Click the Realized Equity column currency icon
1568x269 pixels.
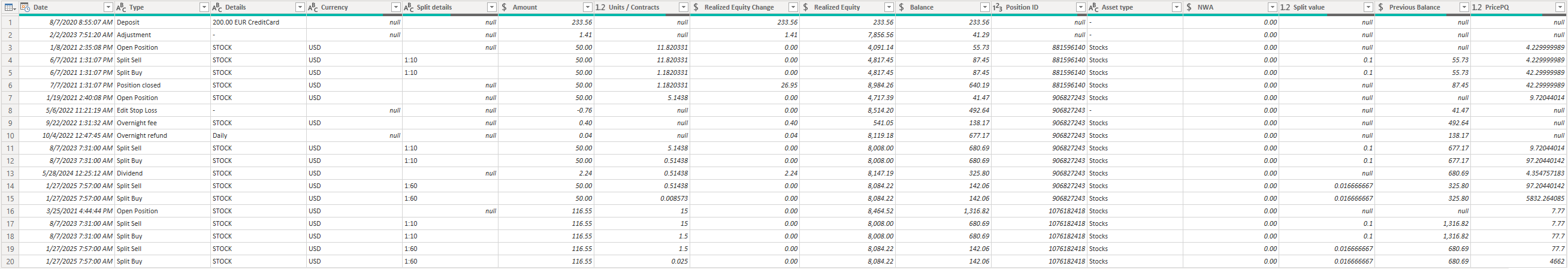pyautogui.click(x=805, y=7)
